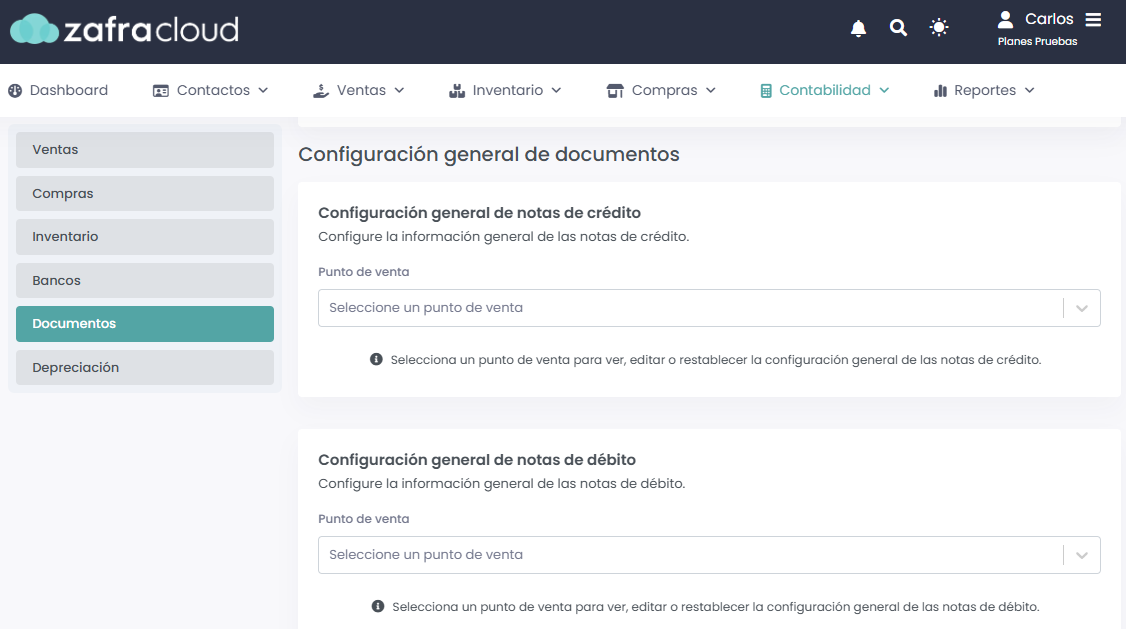The height and width of the screenshot is (629, 1126).
Task: Select Ventas in the settings sidebar
Action: point(145,150)
